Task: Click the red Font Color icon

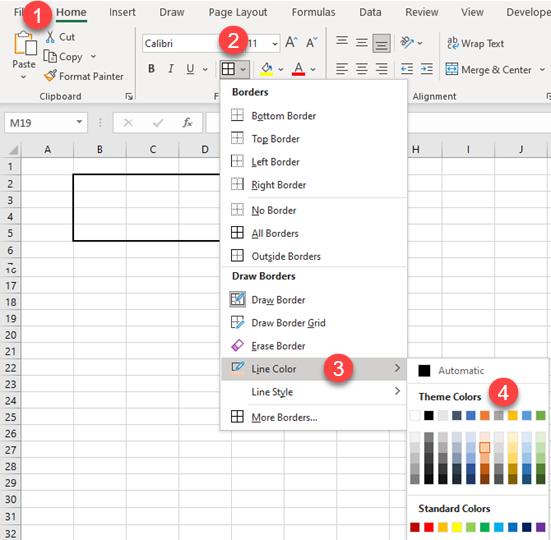Action: point(298,69)
